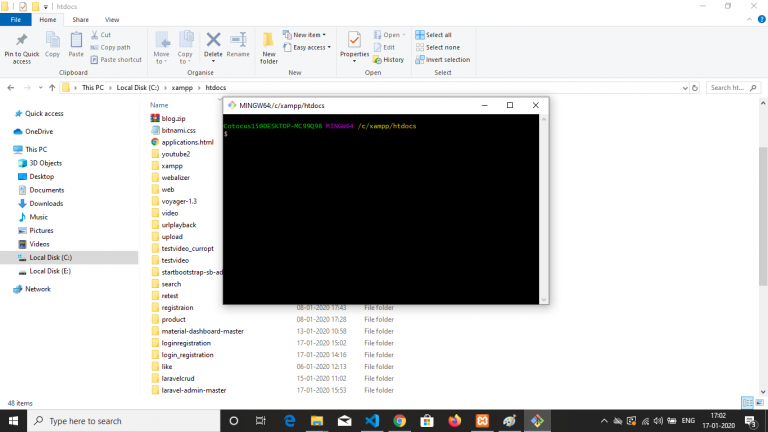Select the material-dashboard-master folder
This screenshot has width=768, height=432.
click(x=202, y=332)
